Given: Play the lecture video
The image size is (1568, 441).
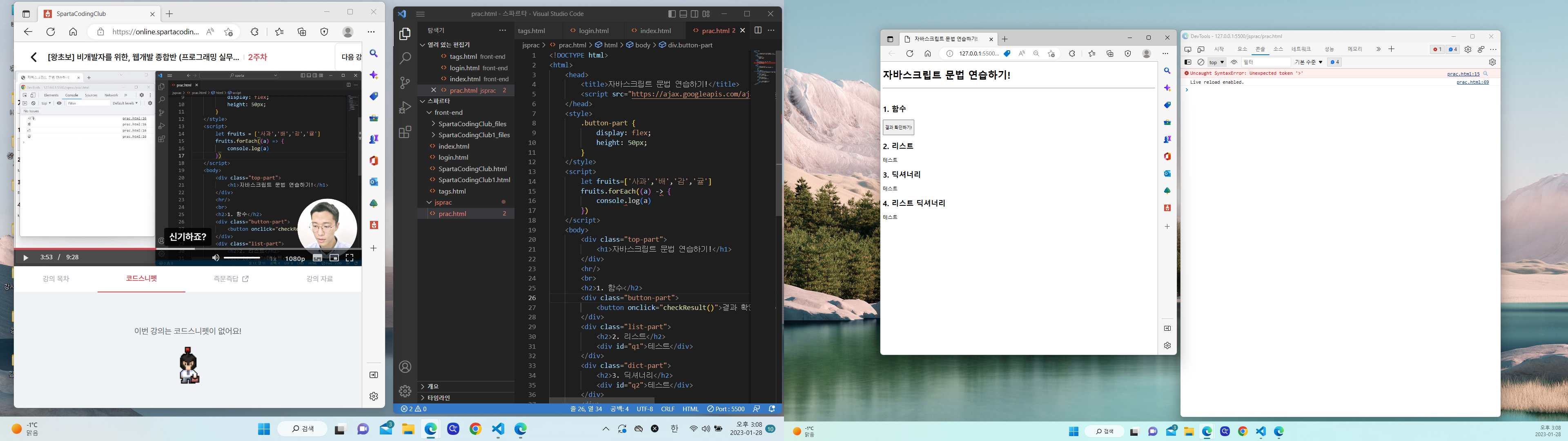Looking at the screenshot, I should (x=26, y=258).
